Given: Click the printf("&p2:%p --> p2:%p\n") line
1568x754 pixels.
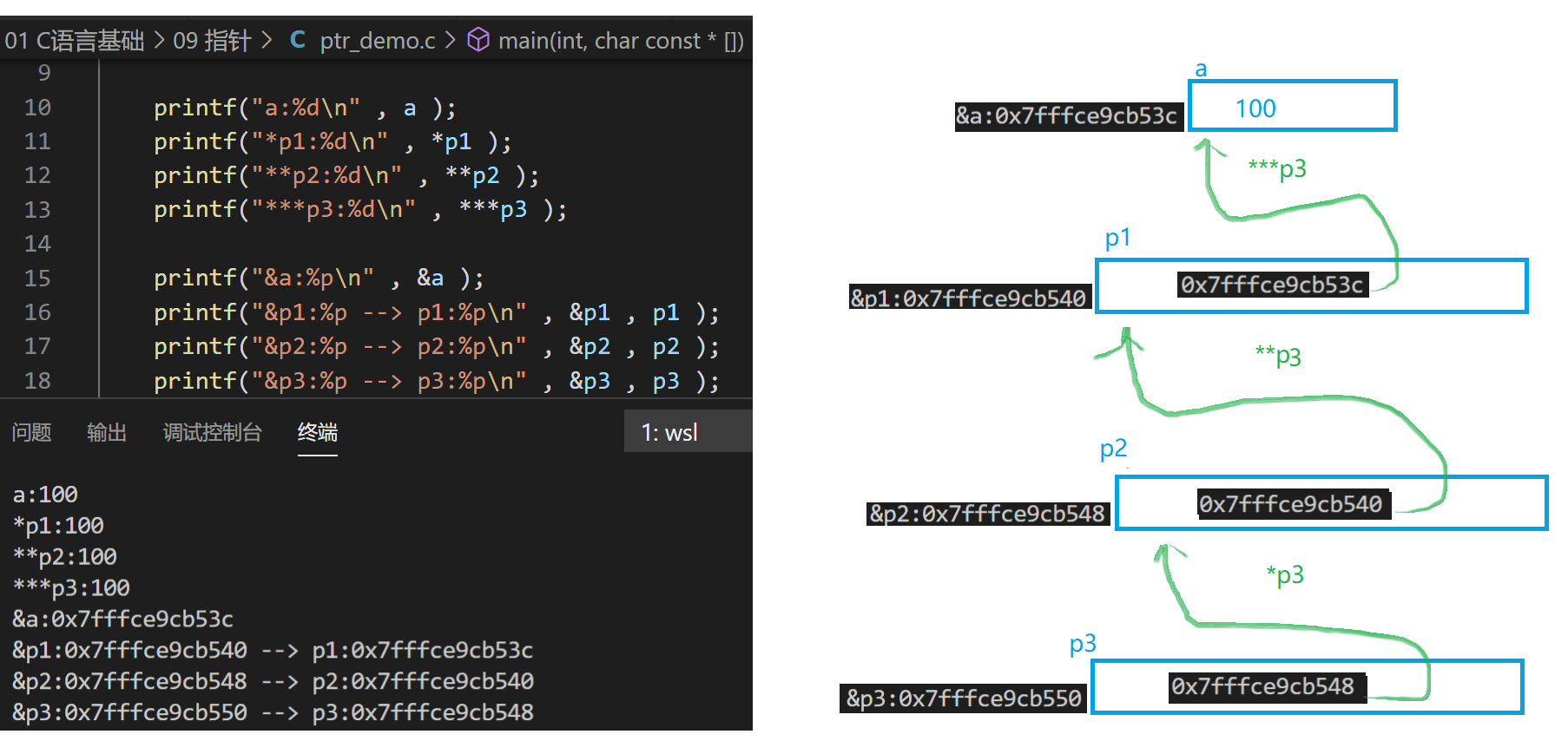Looking at the screenshot, I should (437, 346).
